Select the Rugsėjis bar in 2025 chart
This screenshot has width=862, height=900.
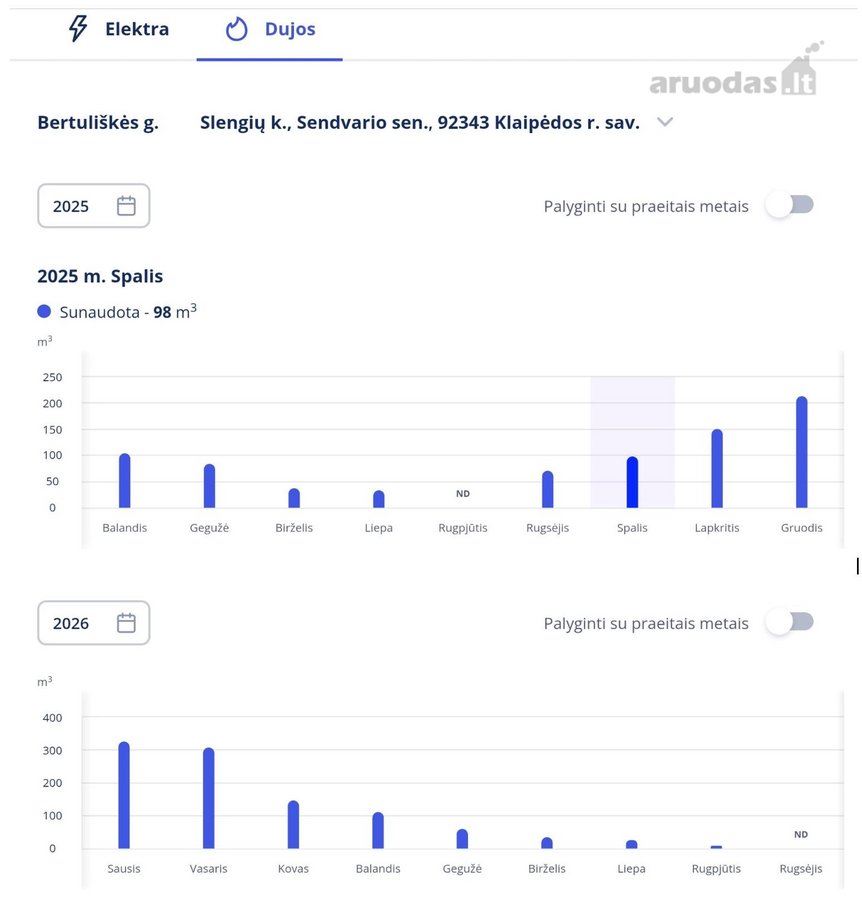click(548, 489)
